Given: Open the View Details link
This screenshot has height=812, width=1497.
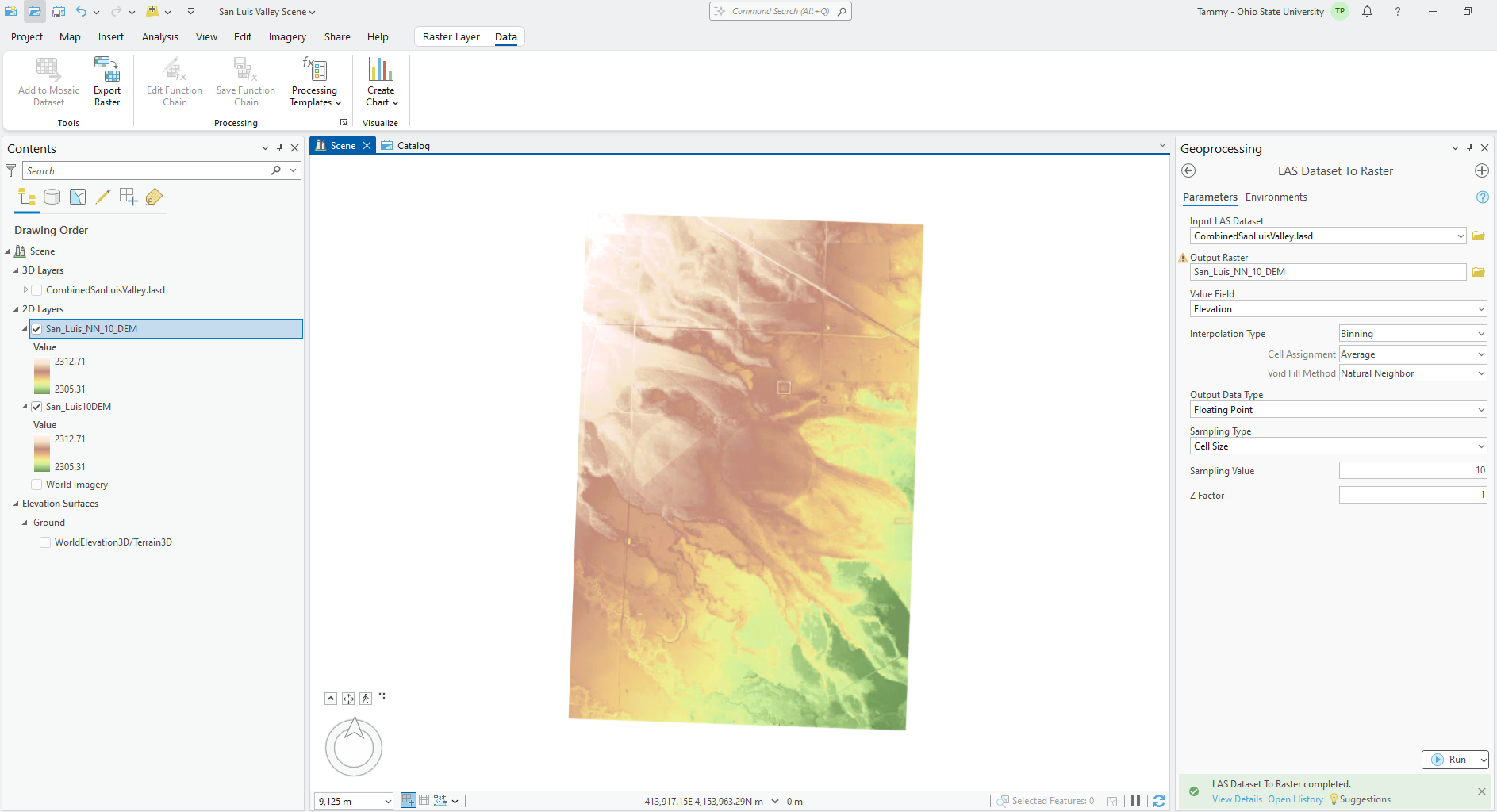Looking at the screenshot, I should [1237, 799].
